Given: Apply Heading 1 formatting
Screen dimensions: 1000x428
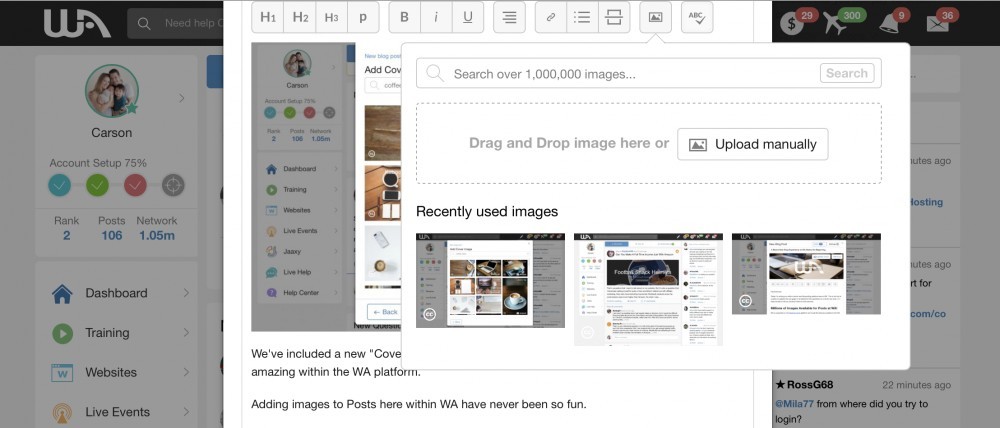Looking at the screenshot, I should 268,17.
